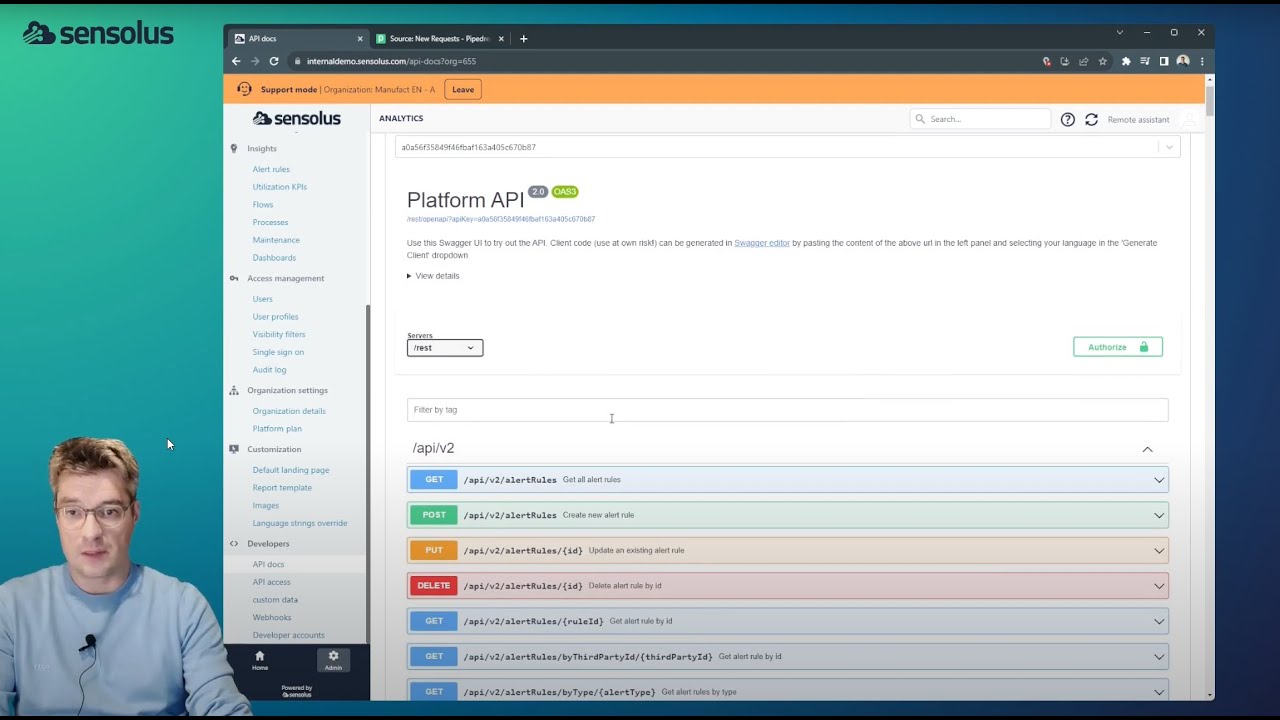Expand DELETE /api/v2/alertRules/{id} operation
1280x720 pixels.
787,586
